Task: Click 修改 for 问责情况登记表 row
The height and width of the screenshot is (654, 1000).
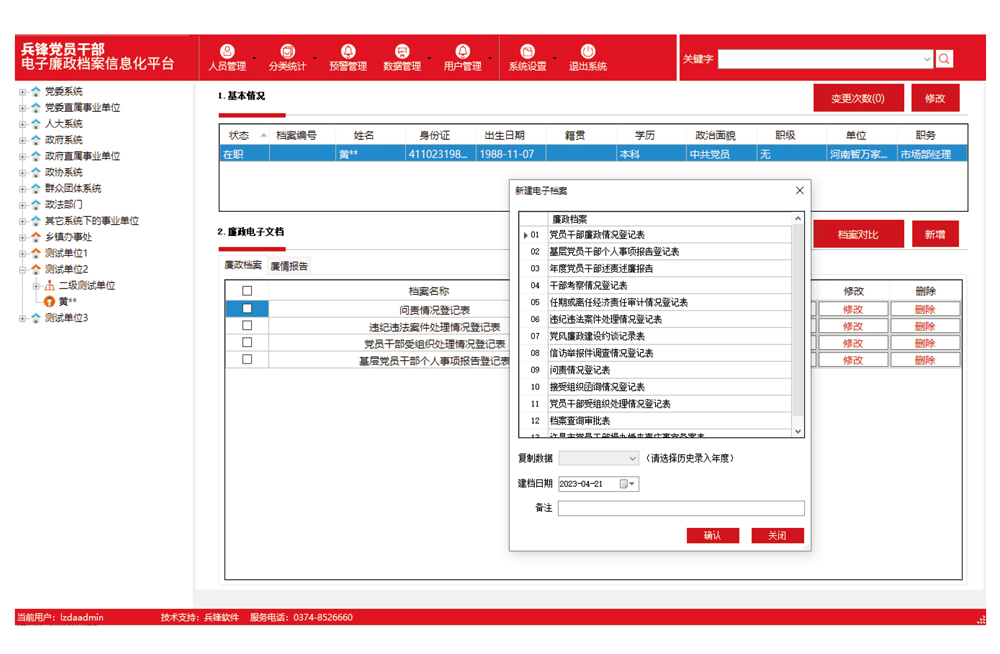Action: tap(853, 309)
